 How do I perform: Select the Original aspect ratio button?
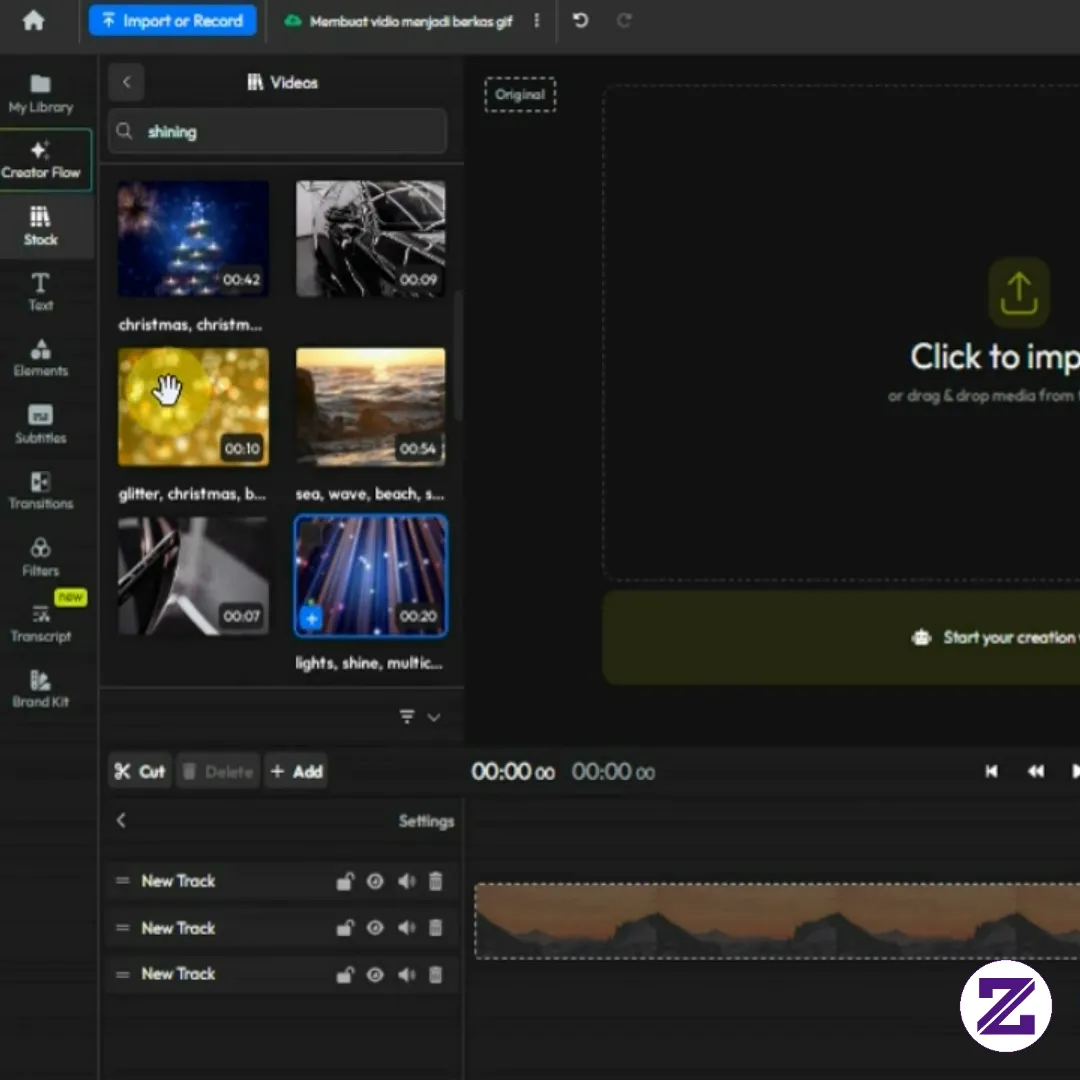coord(520,94)
